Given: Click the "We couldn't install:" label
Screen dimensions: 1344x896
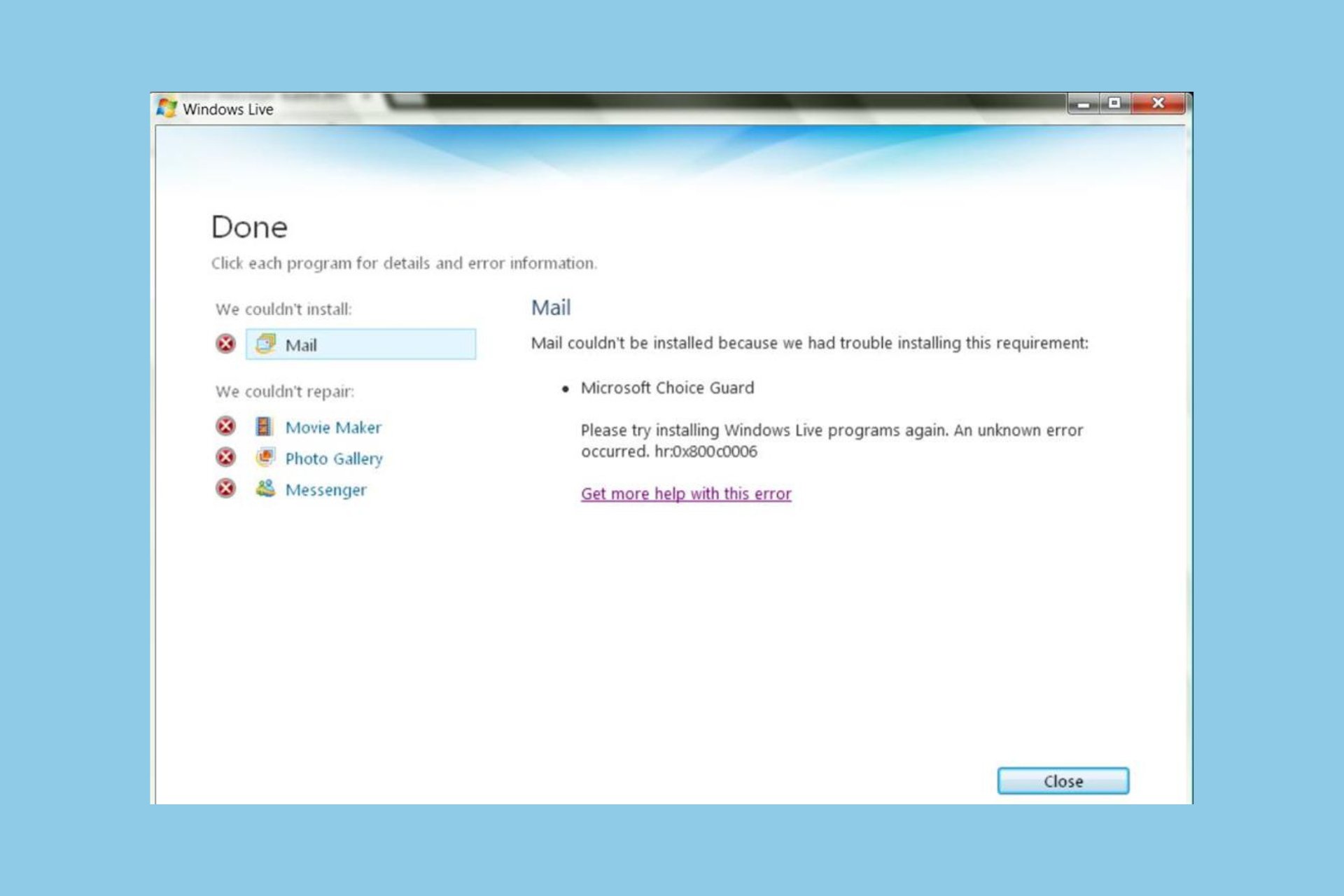Looking at the screenshot, I should tap(283, 309).
